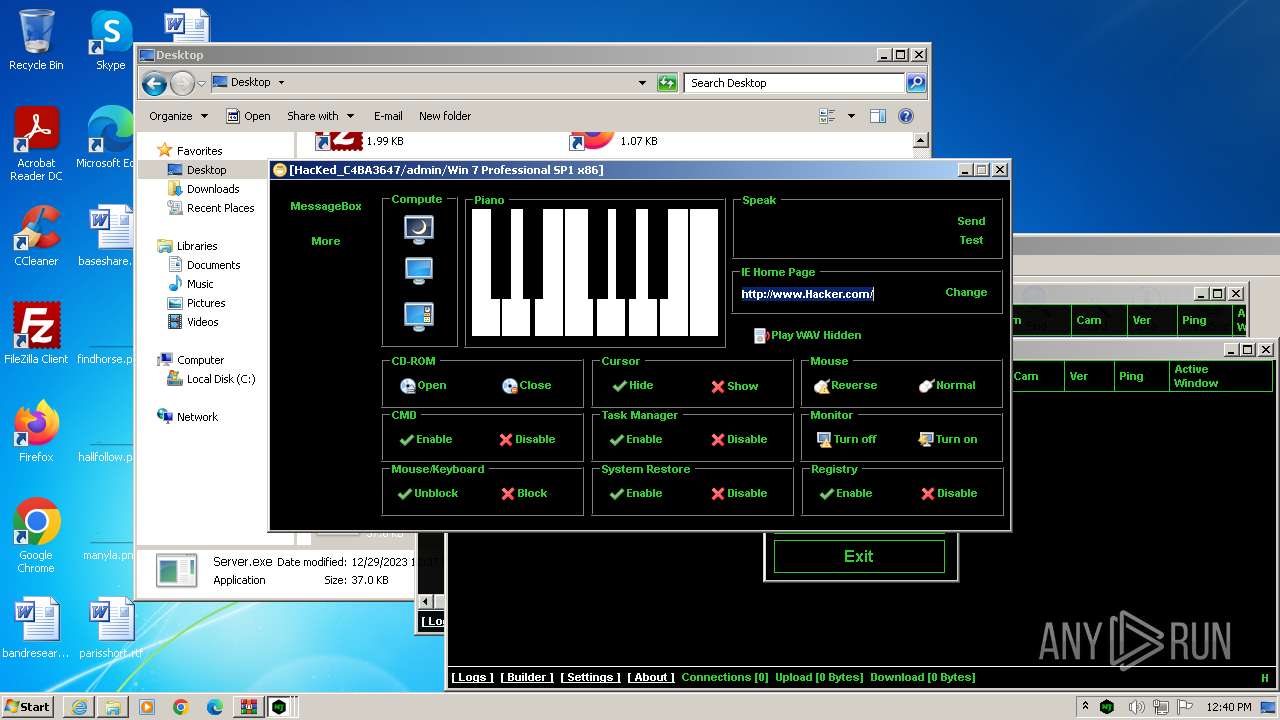Open the Share with dropdown
Screen dimensions: 1280x720
(321, 116)
